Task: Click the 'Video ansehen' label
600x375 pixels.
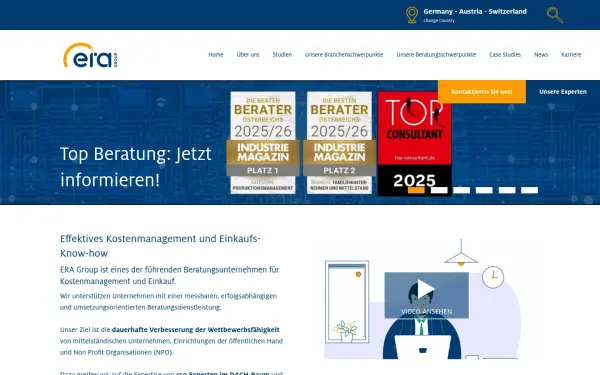Action: coord(427,311)
